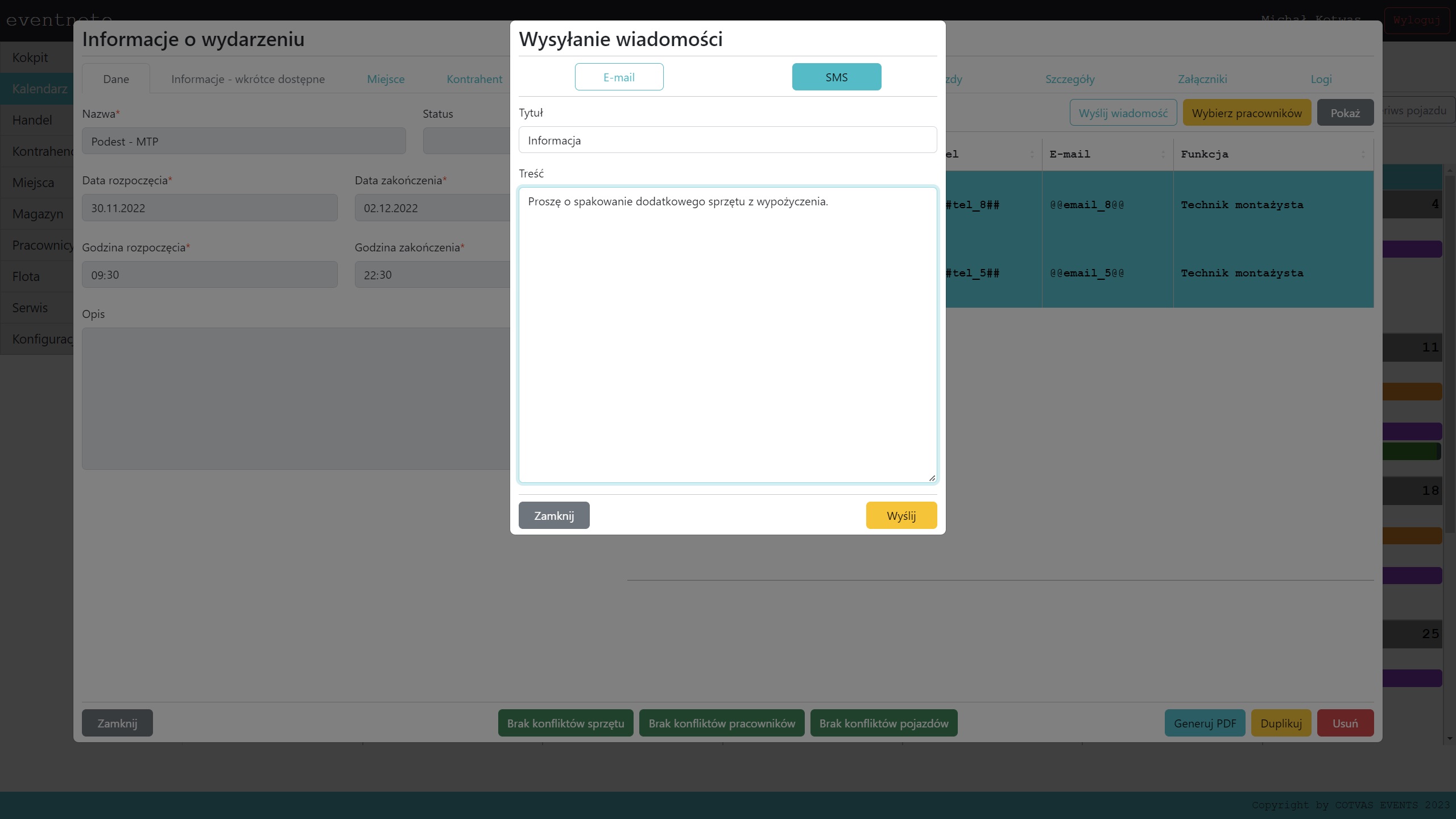
Task: Click the Tytuł input field
Action: 727,140
